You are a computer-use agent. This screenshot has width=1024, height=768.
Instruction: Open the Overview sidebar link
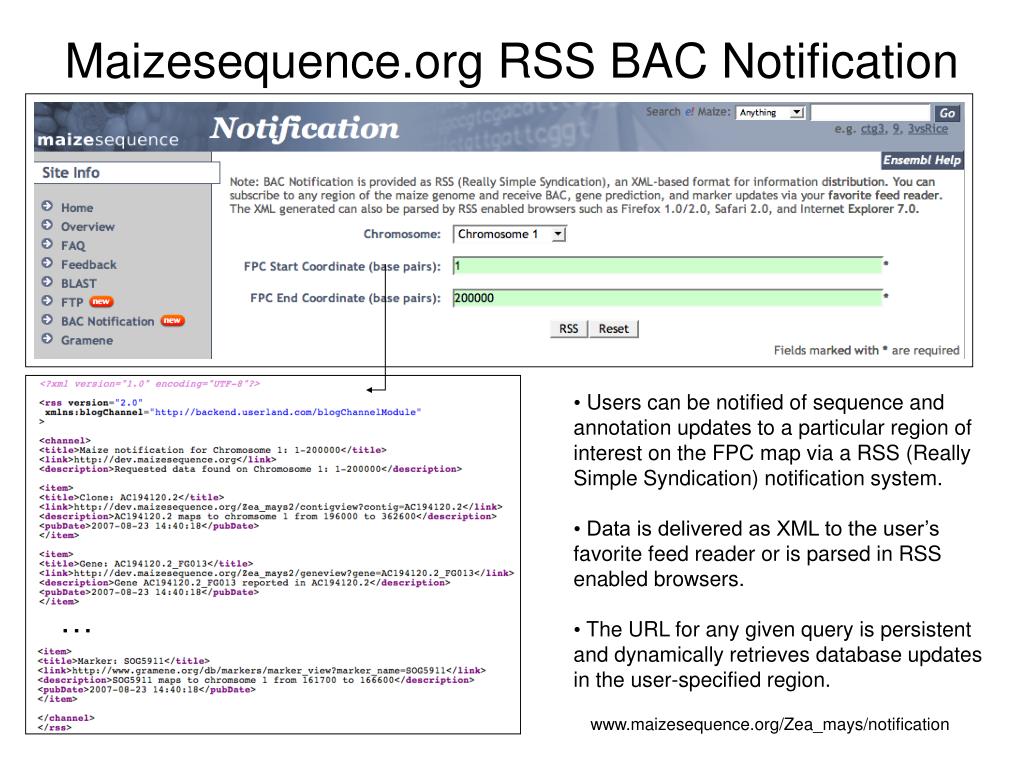88,227
